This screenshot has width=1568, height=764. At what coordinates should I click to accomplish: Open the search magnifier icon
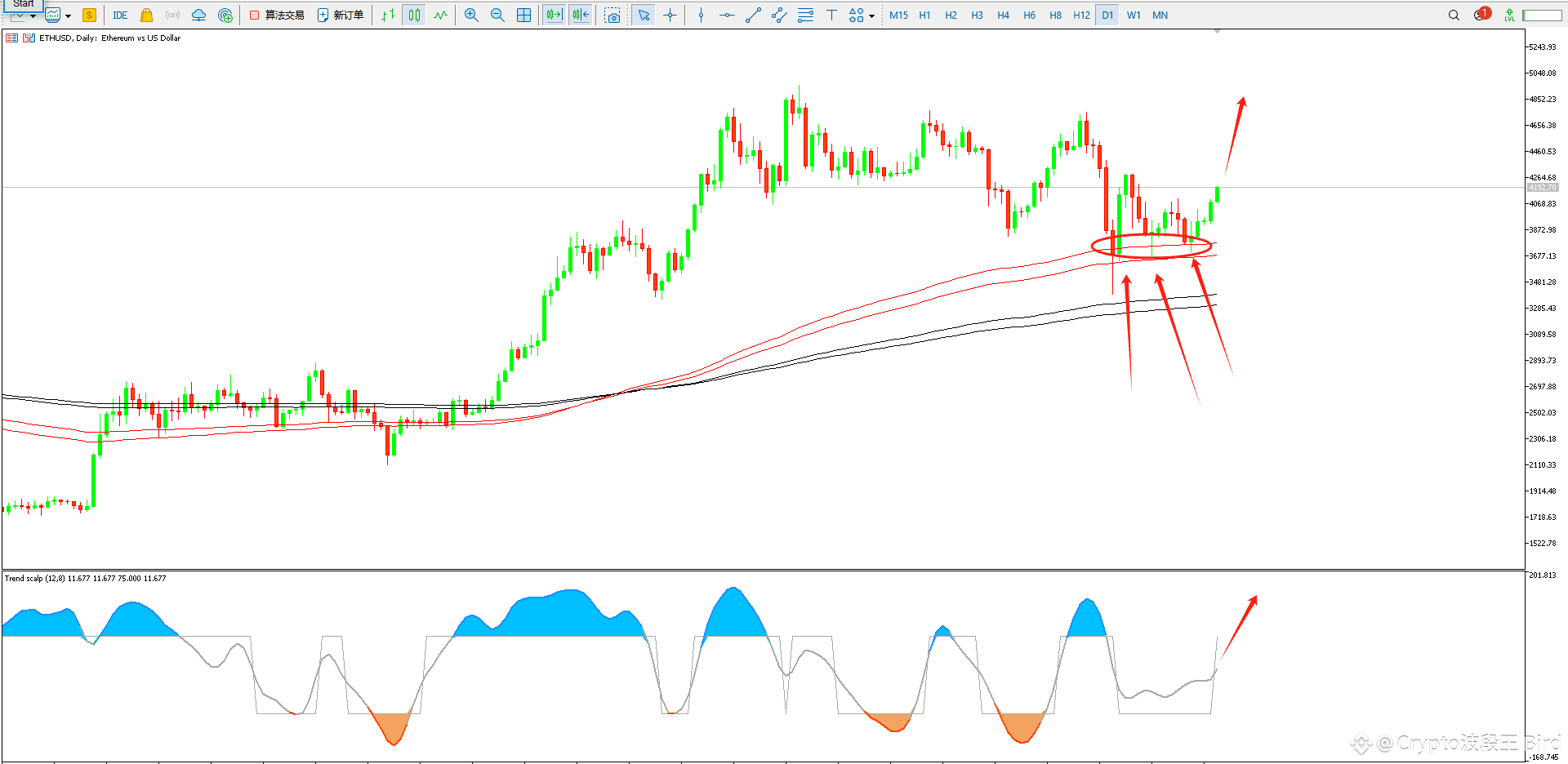(1454, 16)
